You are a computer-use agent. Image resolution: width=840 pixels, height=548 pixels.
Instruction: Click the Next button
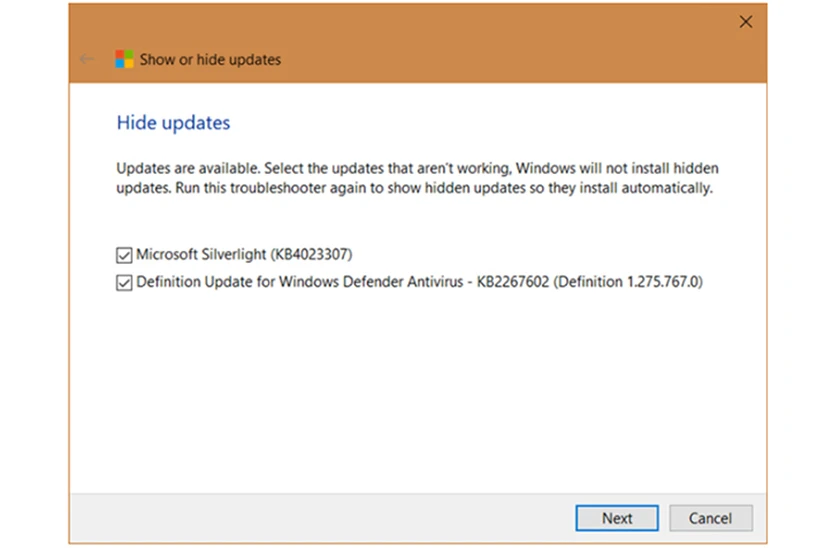[x=617, y=518]
